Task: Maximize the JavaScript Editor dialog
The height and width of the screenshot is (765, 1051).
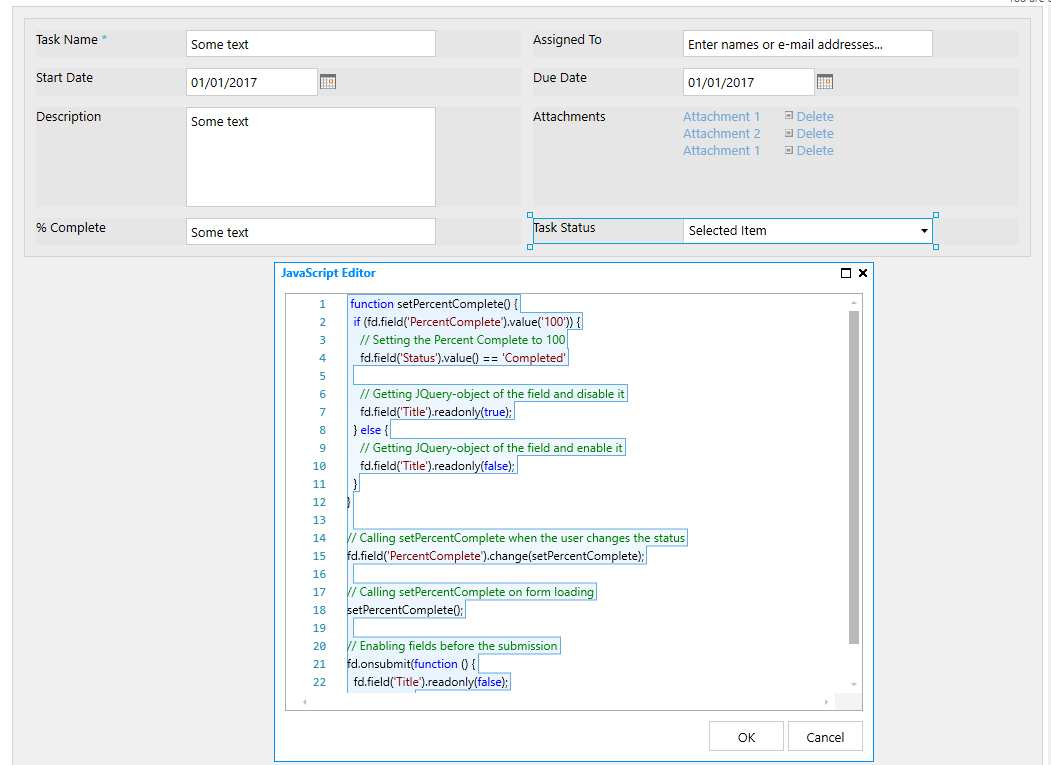Action: (x=844, y=272)
